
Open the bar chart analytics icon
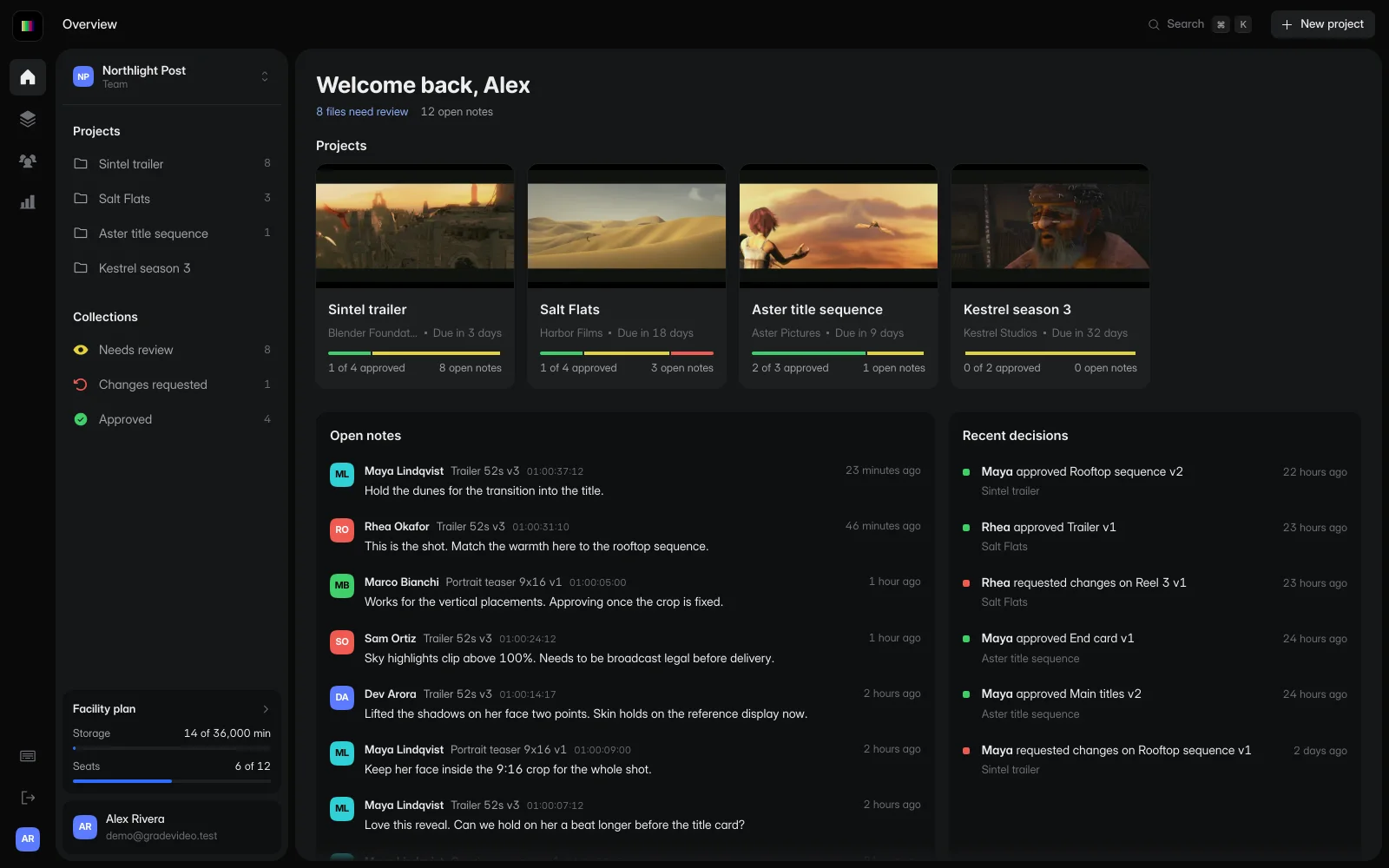tap(28, 202)
